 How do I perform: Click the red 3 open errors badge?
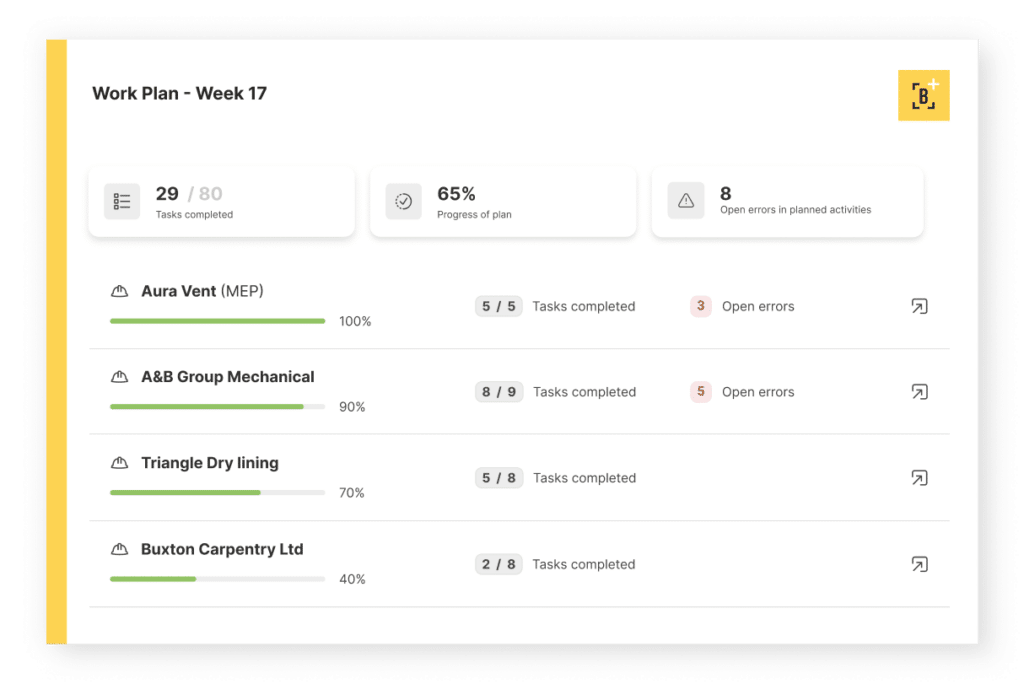[x=699, y=306]
